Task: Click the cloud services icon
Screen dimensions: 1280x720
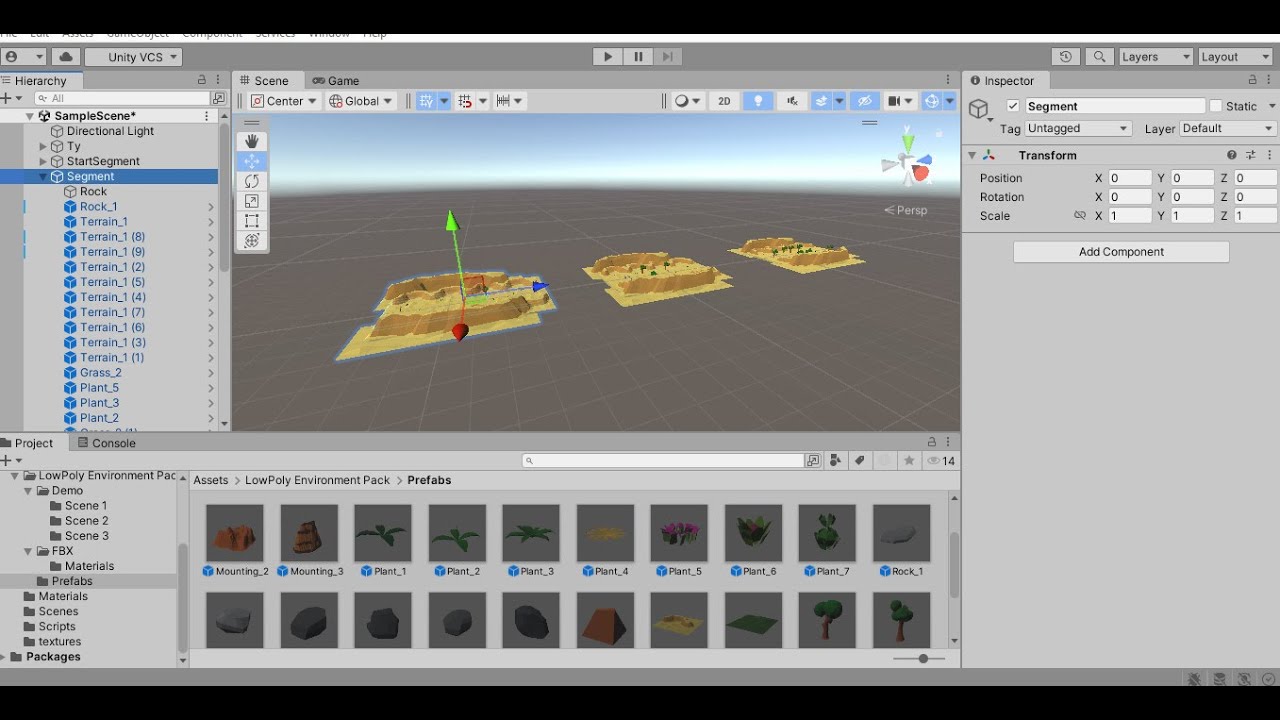Action: click(x=65, y=57)
